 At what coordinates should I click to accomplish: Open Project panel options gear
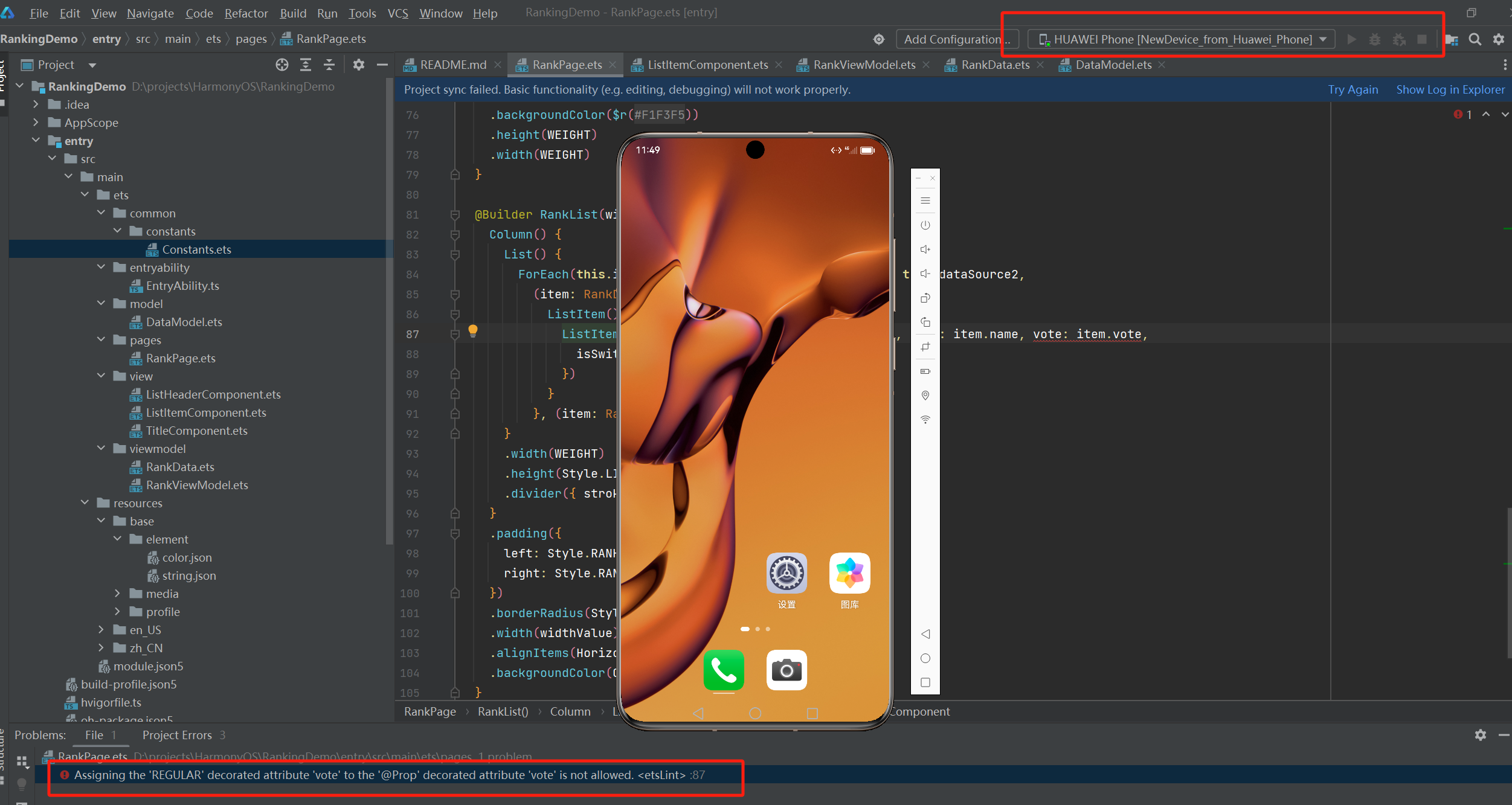pos(359,65)
